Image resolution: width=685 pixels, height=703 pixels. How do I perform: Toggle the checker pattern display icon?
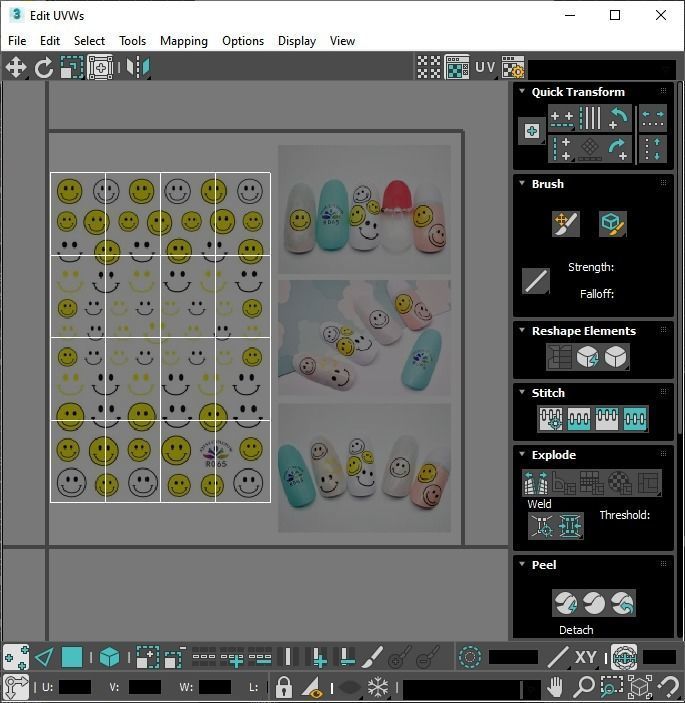pyautogui.click(x=429, y=68)
